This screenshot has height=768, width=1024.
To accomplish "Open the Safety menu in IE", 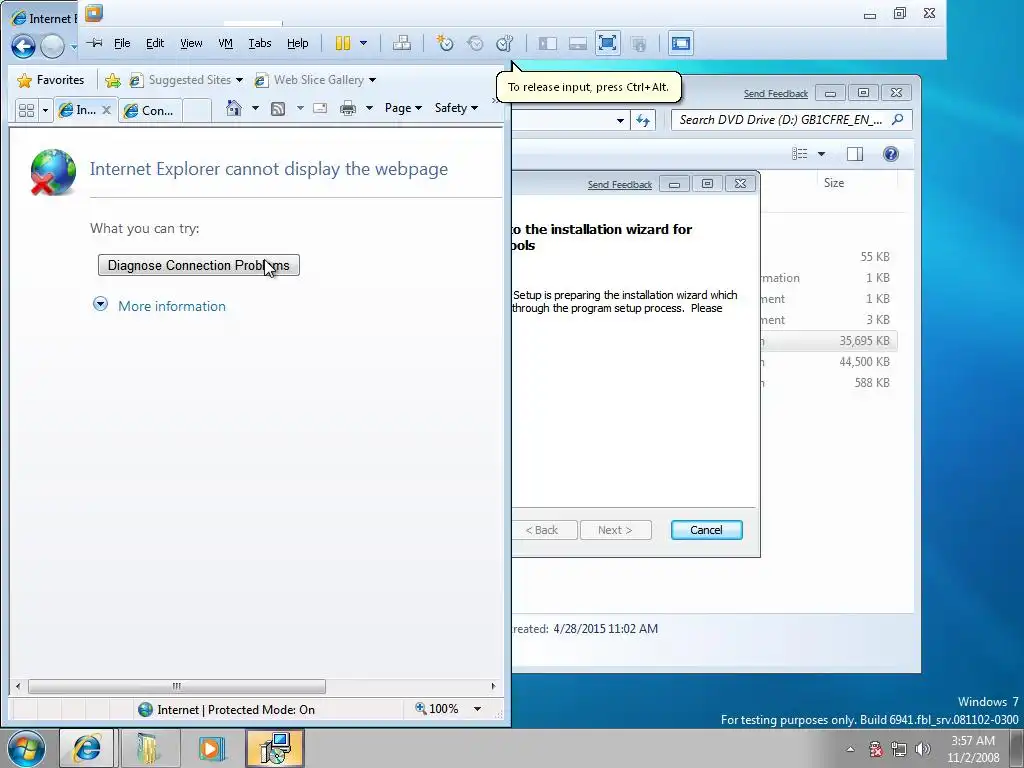I will click(x=456, y=108).
